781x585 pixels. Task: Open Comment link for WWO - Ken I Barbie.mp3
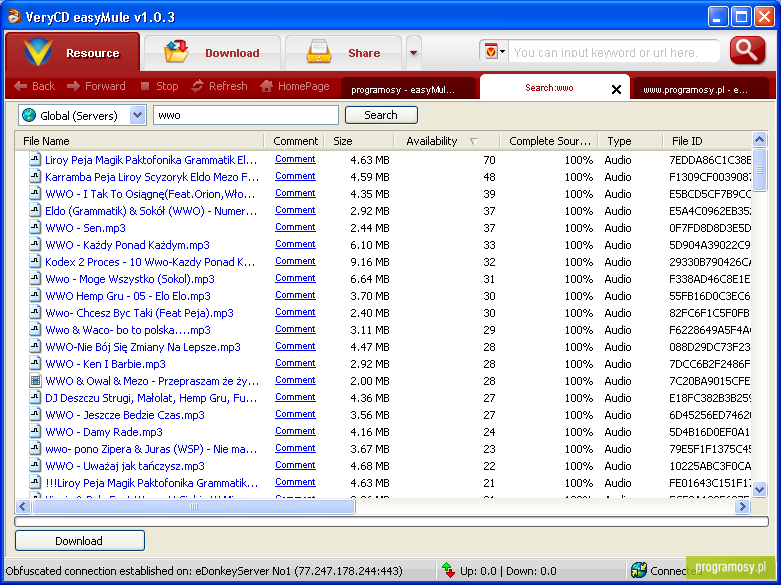(295, 363)
